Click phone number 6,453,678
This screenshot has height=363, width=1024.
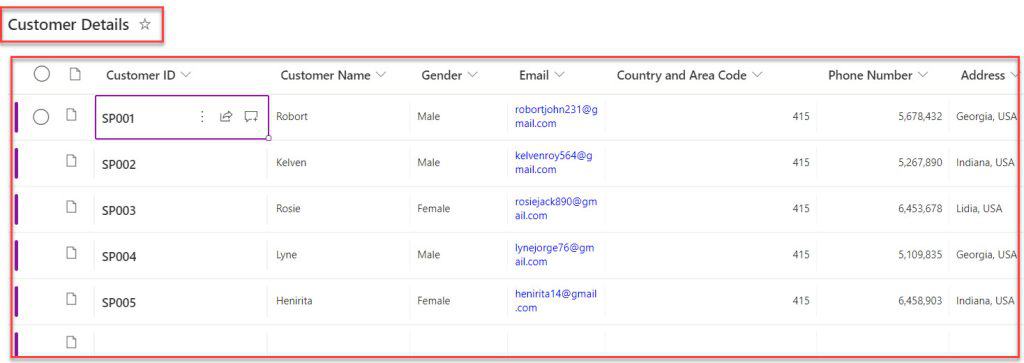click(920, 209)
